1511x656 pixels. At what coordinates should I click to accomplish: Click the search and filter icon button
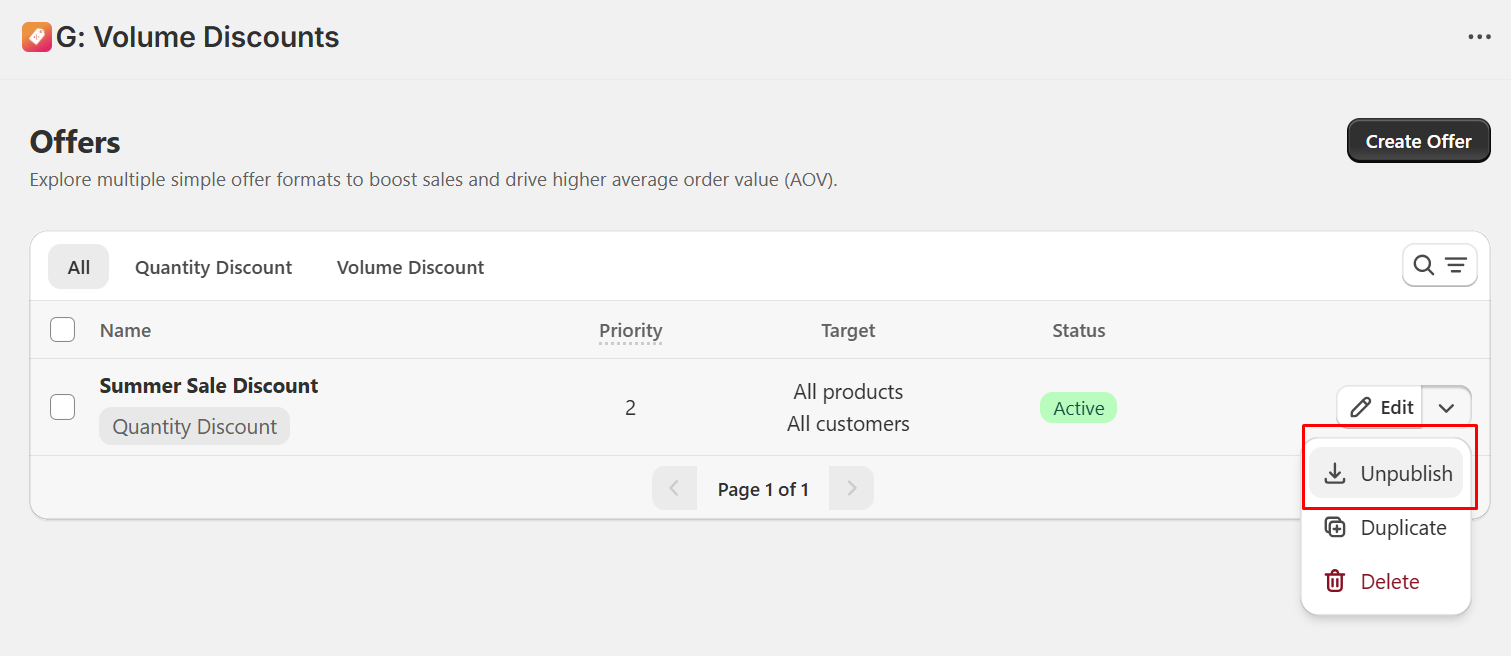pyautogui.click(x=1439, y=265)
